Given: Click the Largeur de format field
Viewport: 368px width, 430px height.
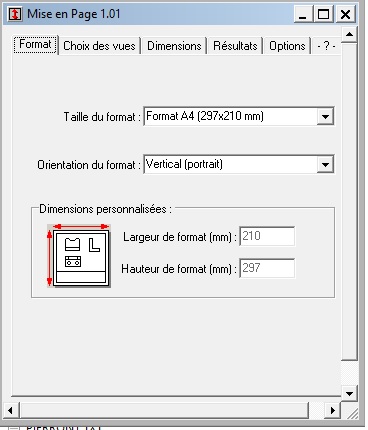Looking at the screenshot, I should (267, 236).
